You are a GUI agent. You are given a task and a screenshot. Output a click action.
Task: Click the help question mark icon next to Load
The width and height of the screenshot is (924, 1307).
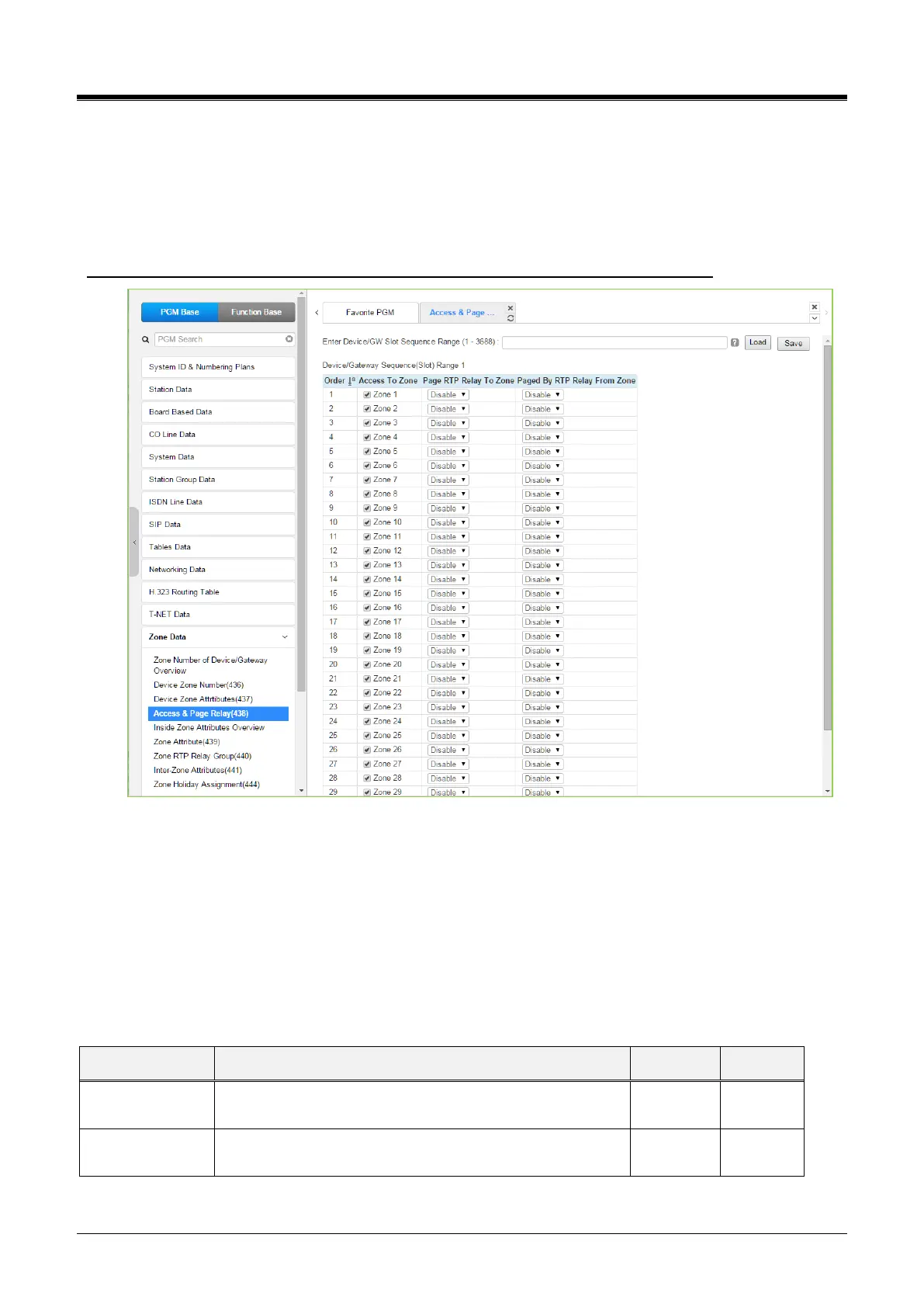[735, 342]
